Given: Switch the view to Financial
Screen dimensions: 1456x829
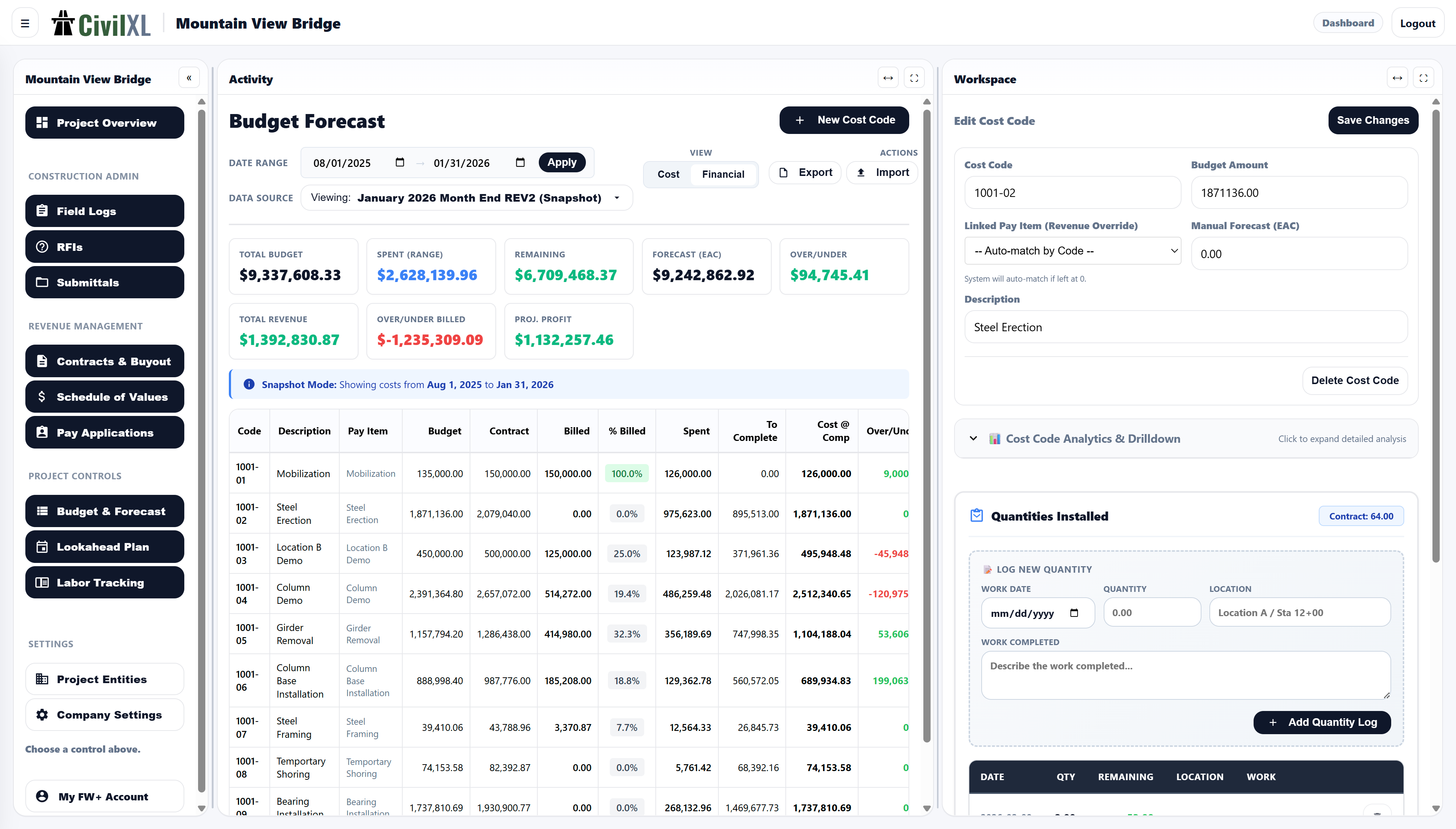Looking at the screenshot, I should pos(723,174).
